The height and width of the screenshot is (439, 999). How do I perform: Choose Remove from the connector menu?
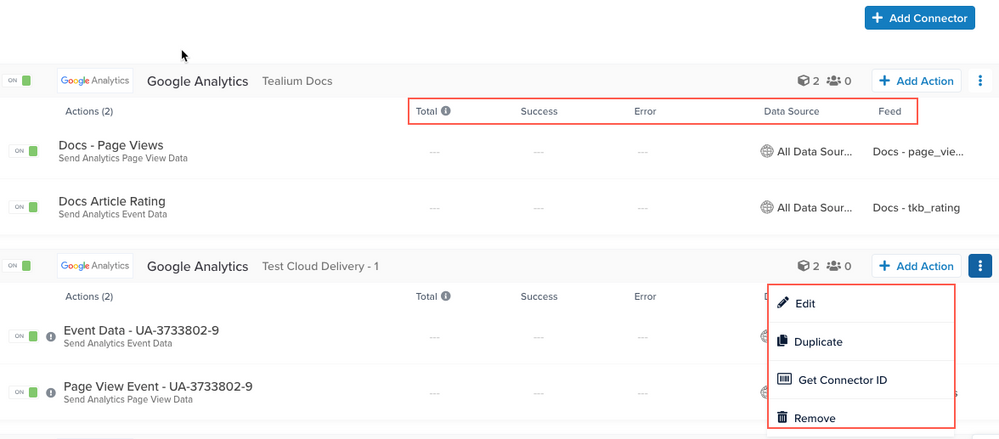pos(814,418)
